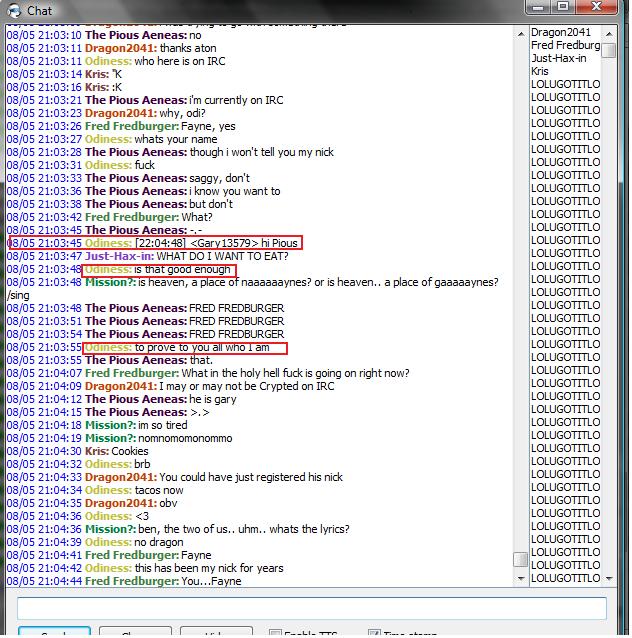The height and width of the screenshot is (638, 632).
Task: Click message "but don't"
Action: pos(211,204)
